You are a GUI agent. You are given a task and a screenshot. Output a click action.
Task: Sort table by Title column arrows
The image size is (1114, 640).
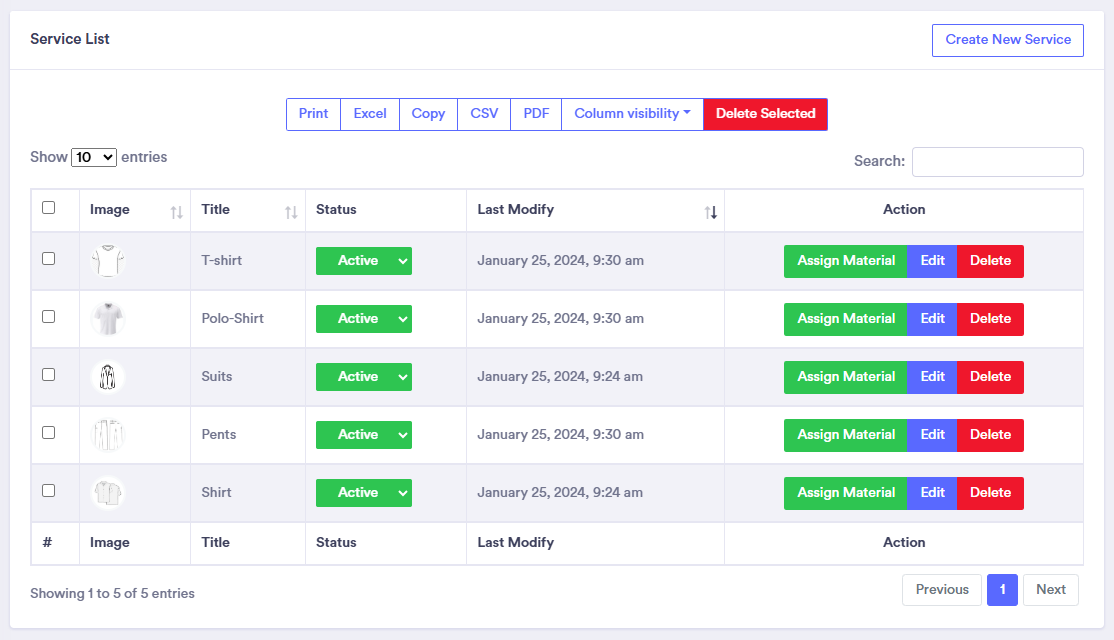291,211
